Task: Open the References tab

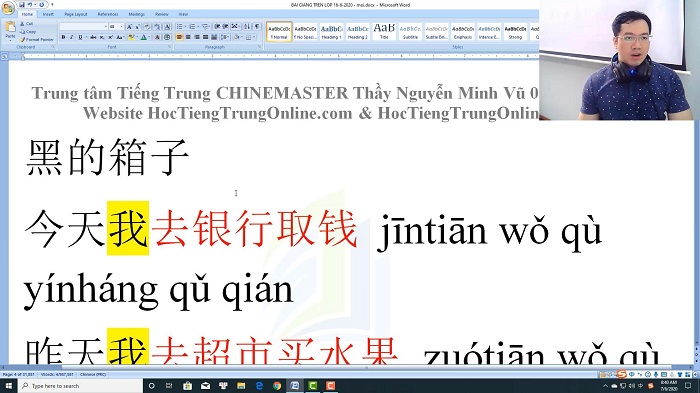Action: [x=108, y=14]
